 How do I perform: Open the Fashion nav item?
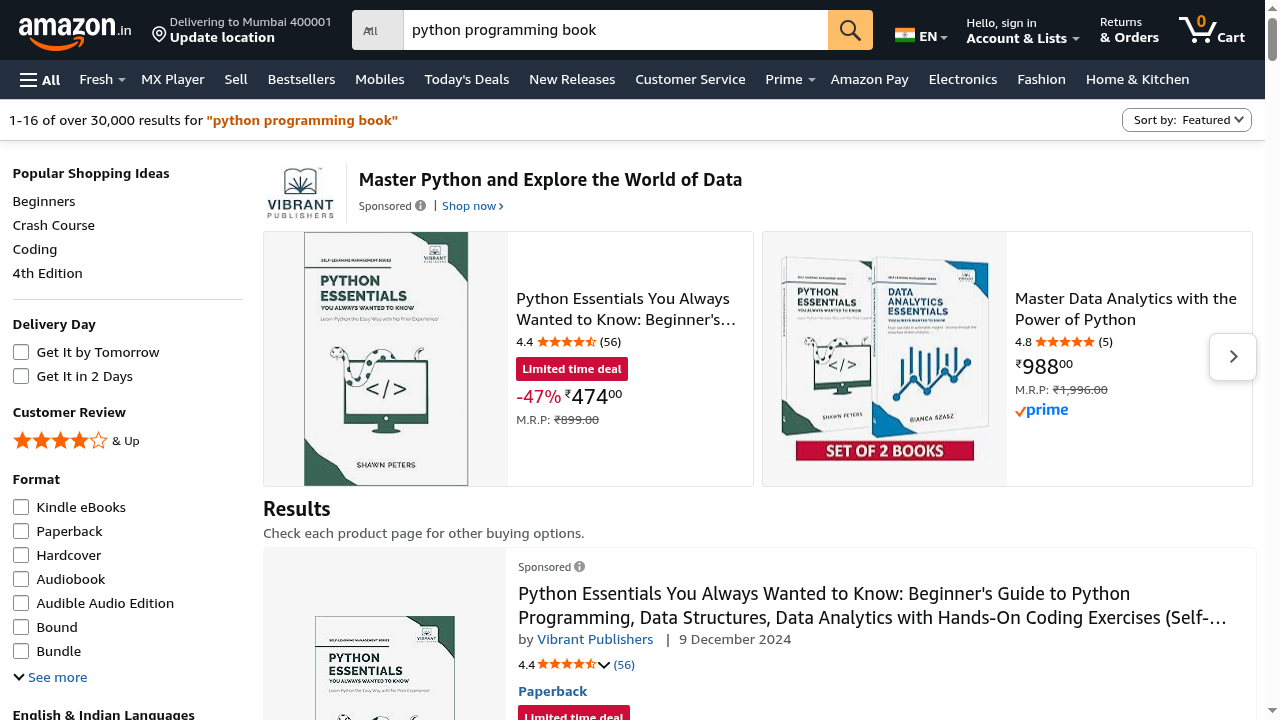click(1041, 80)
